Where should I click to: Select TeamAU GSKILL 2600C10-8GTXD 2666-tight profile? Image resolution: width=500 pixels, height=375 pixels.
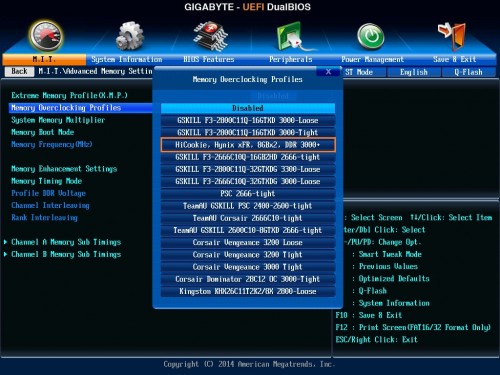point(248,230)
